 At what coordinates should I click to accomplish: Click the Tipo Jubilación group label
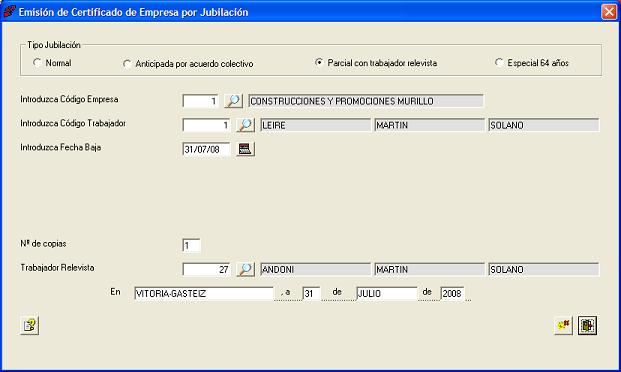(x=54, y=45)
